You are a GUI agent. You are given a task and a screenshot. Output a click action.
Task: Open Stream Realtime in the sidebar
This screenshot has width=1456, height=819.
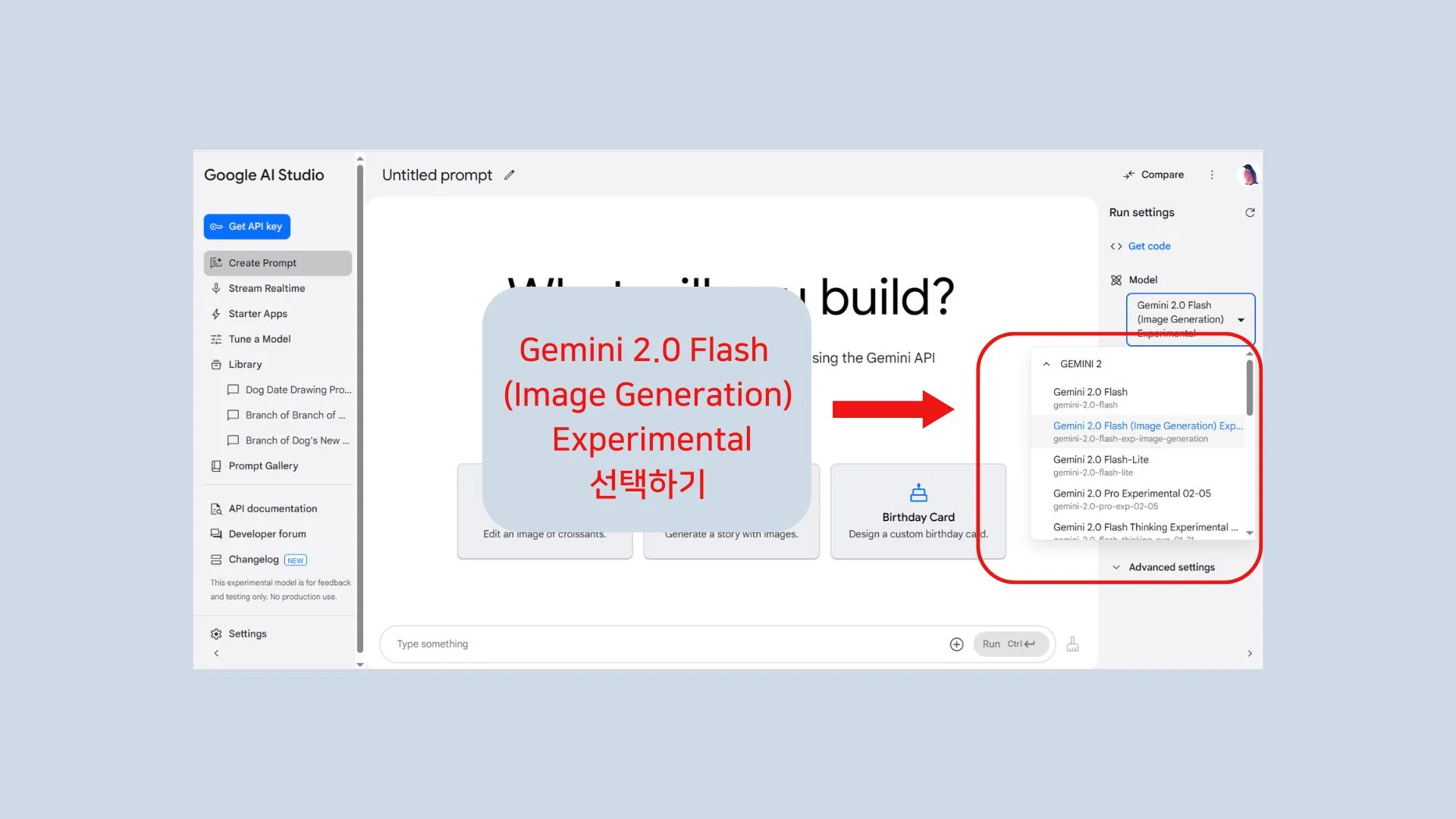point(266,288)
